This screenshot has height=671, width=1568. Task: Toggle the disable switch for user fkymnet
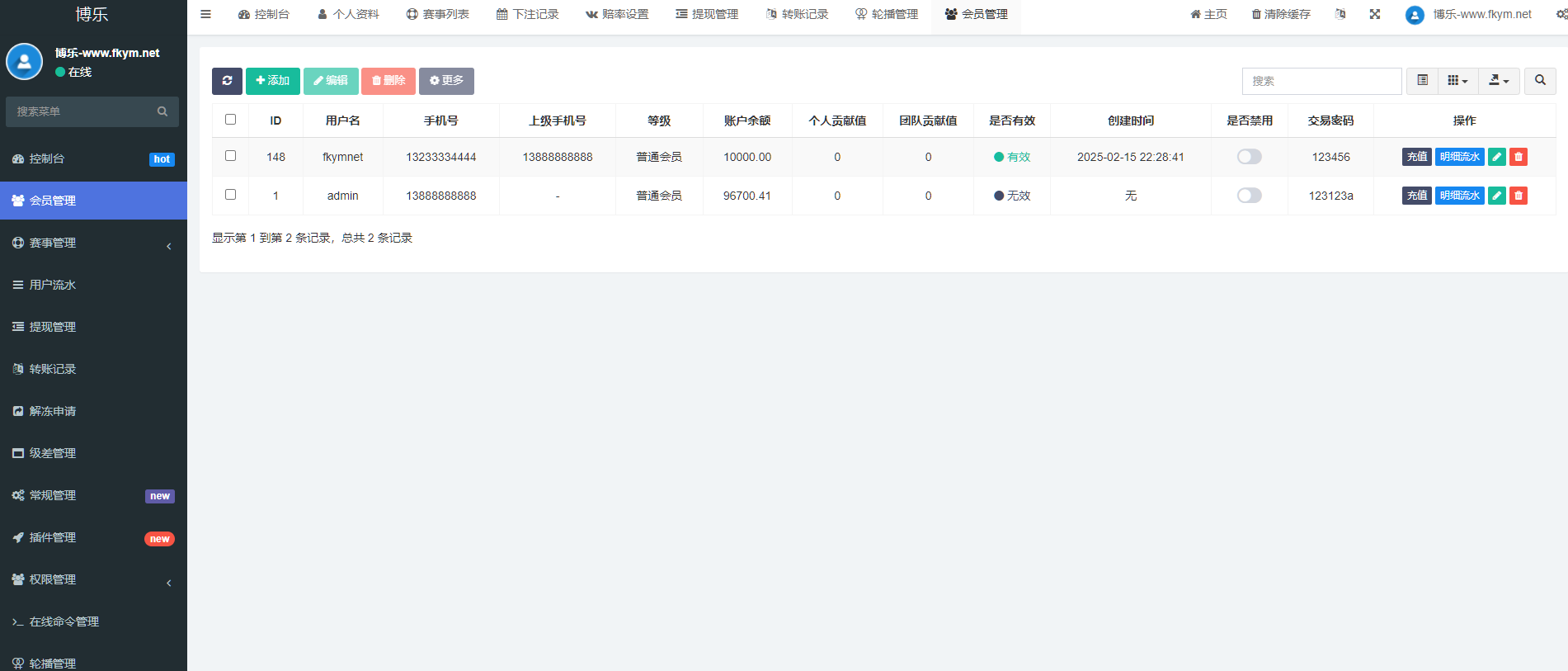pyautogui.click(x=1249, y=157)
